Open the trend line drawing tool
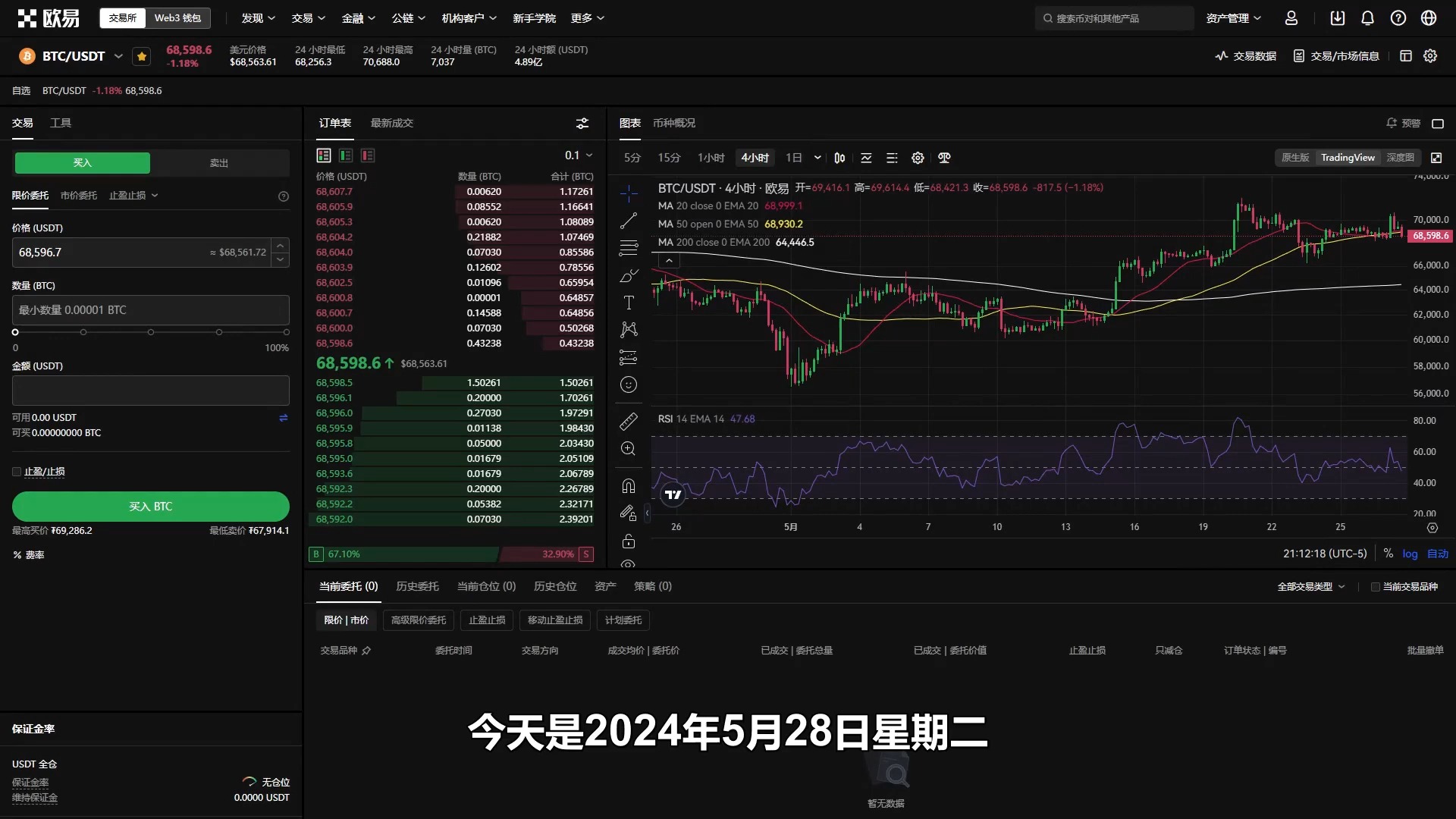This screenshot has width=1456, height=819. [x=629, y=221]
